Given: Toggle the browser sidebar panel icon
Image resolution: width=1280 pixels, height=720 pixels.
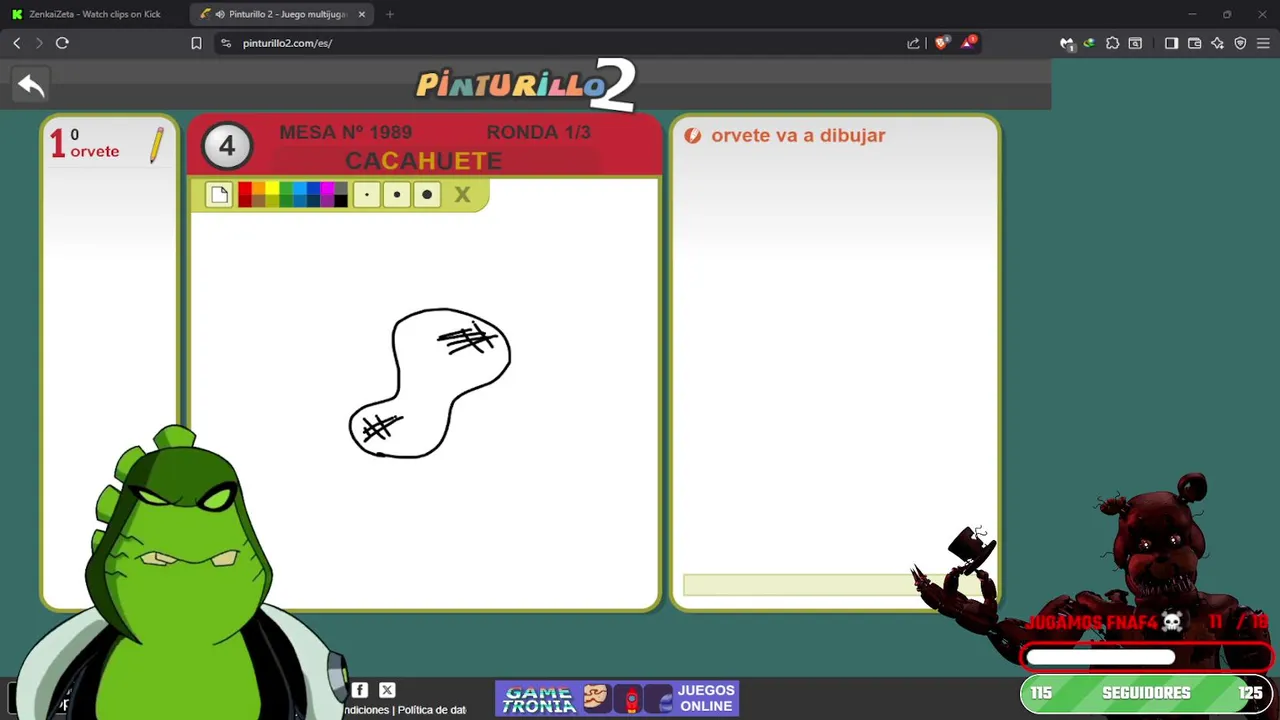Looking at the screenshot, I should click(x=1172, y=43).
